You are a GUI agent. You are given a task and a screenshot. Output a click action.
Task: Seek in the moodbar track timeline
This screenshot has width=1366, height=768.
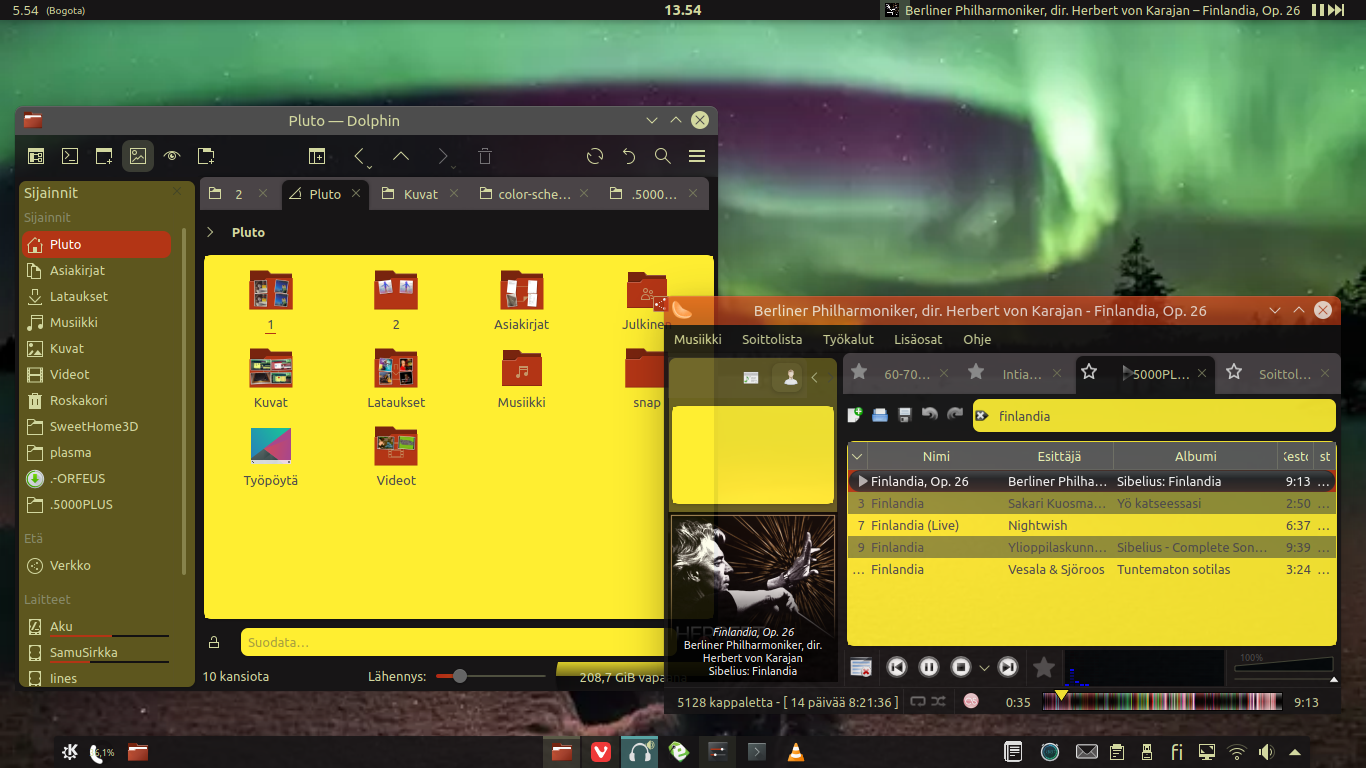[x=1162, y=701]
